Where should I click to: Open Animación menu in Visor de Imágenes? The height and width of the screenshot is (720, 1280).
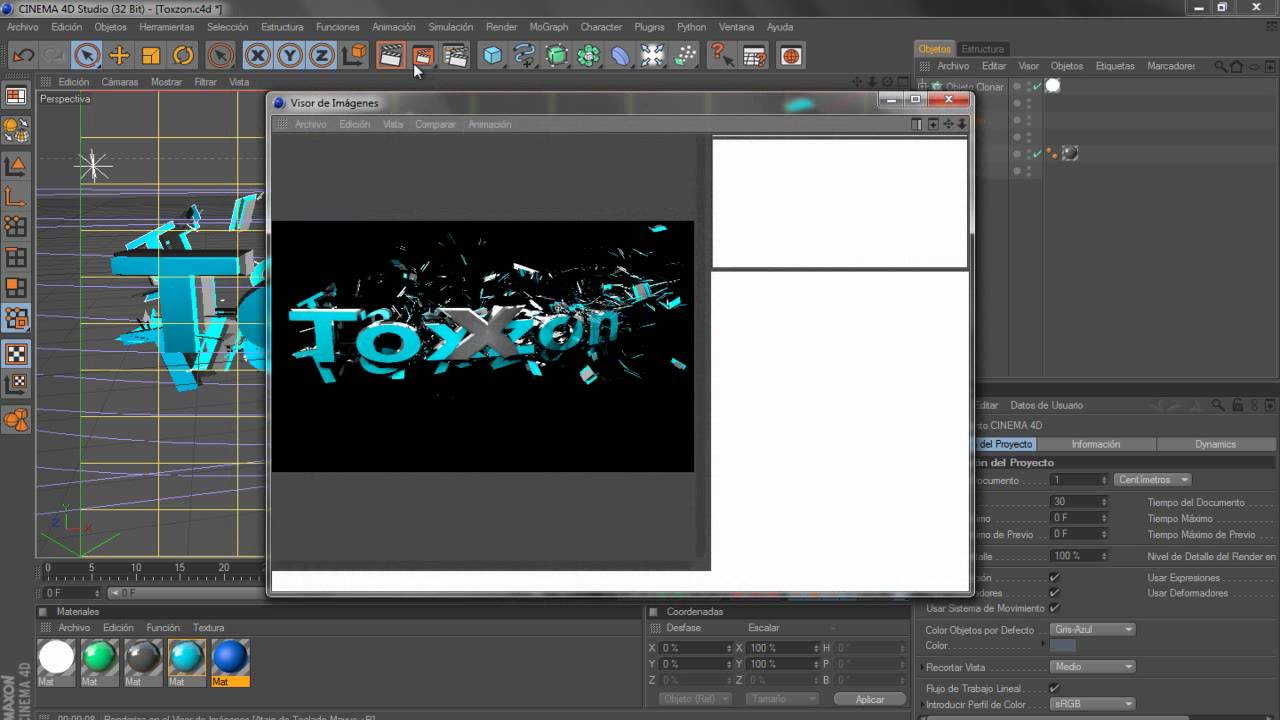point(489,124)
